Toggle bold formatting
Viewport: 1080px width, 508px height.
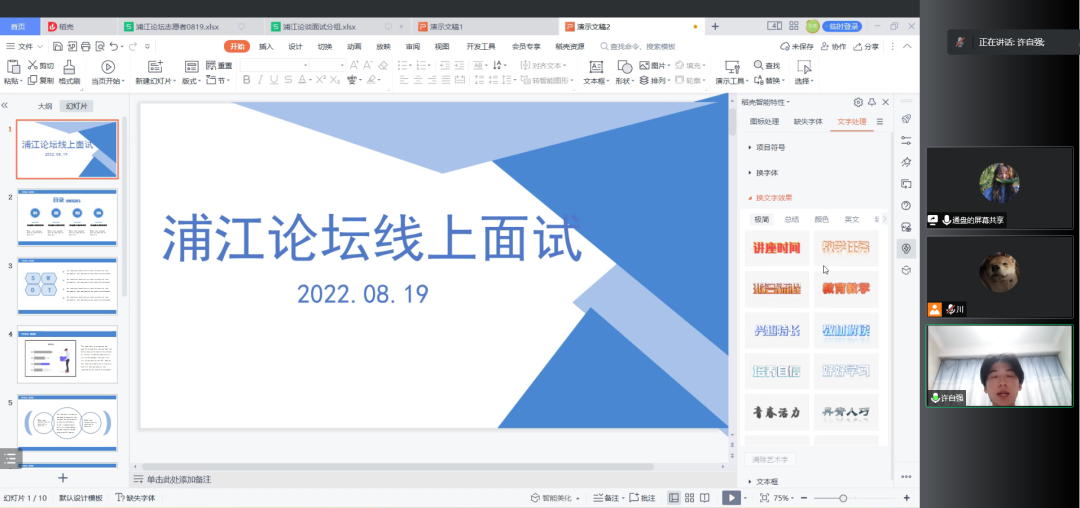click(x=247, y=81)
